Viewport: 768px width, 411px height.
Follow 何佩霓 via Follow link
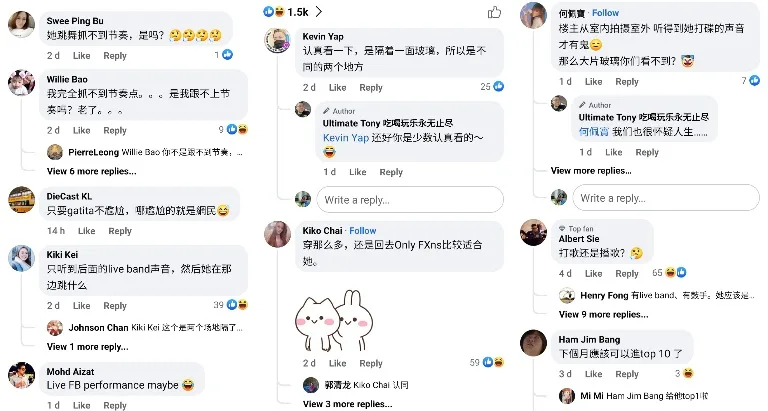point(605,13)
